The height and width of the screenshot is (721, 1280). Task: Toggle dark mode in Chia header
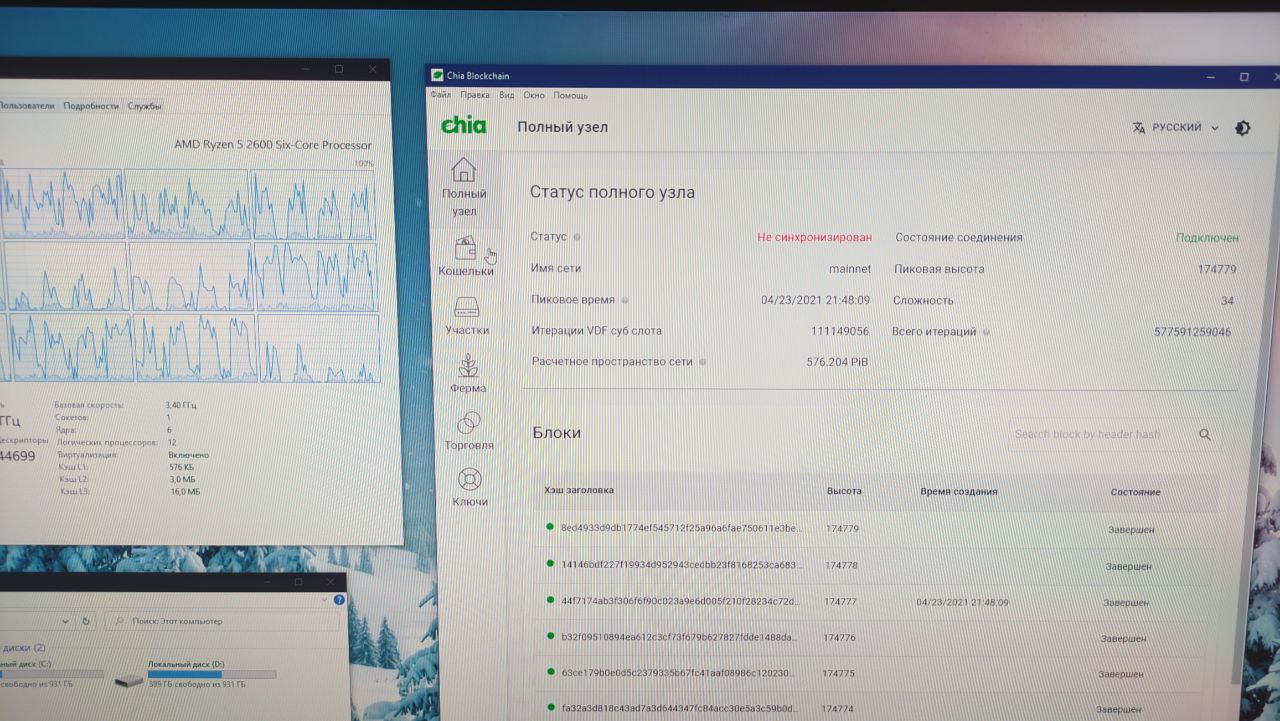click(x=1243, y=128)
